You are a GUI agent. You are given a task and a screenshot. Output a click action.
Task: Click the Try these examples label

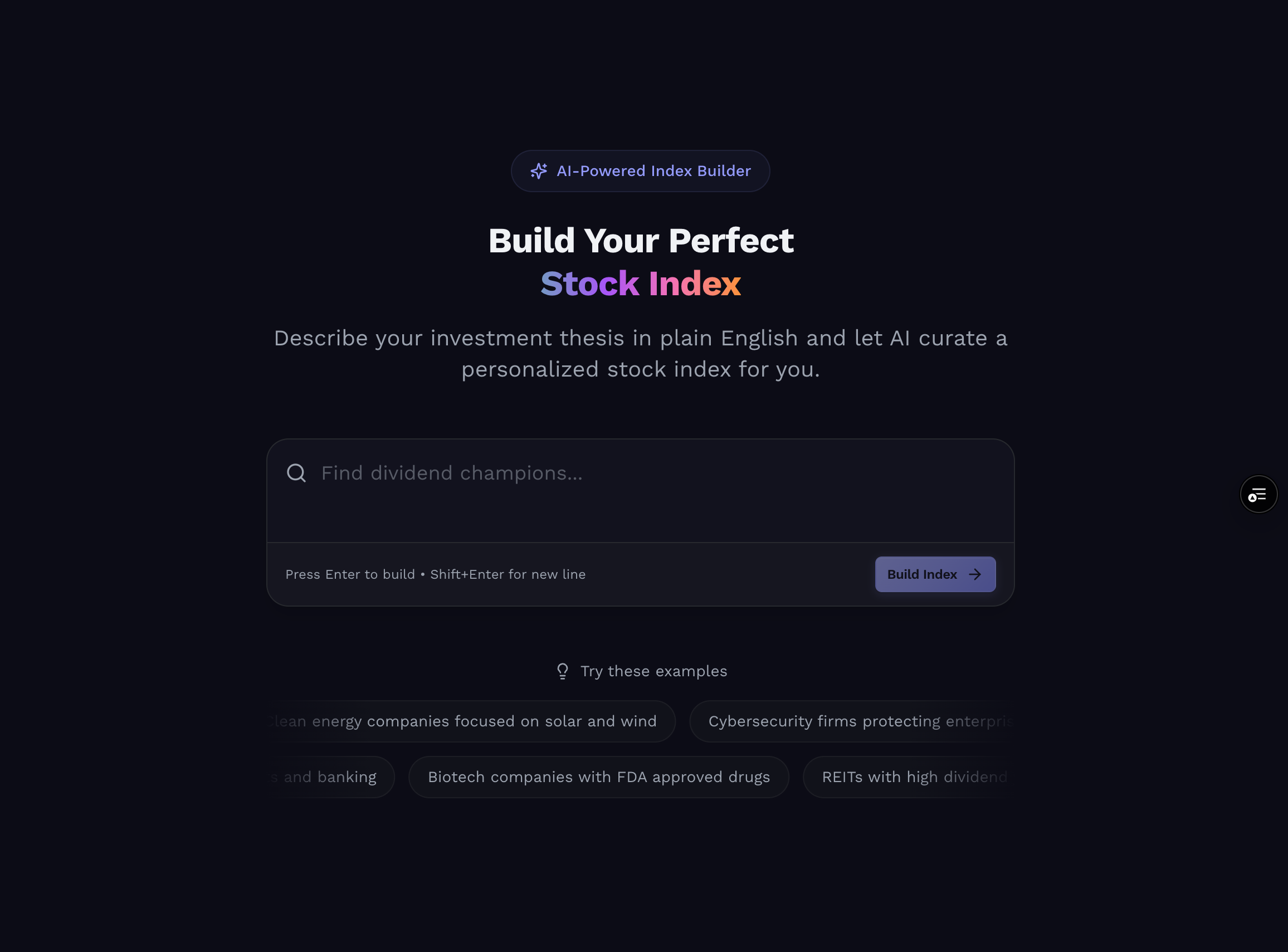[653, 671]
